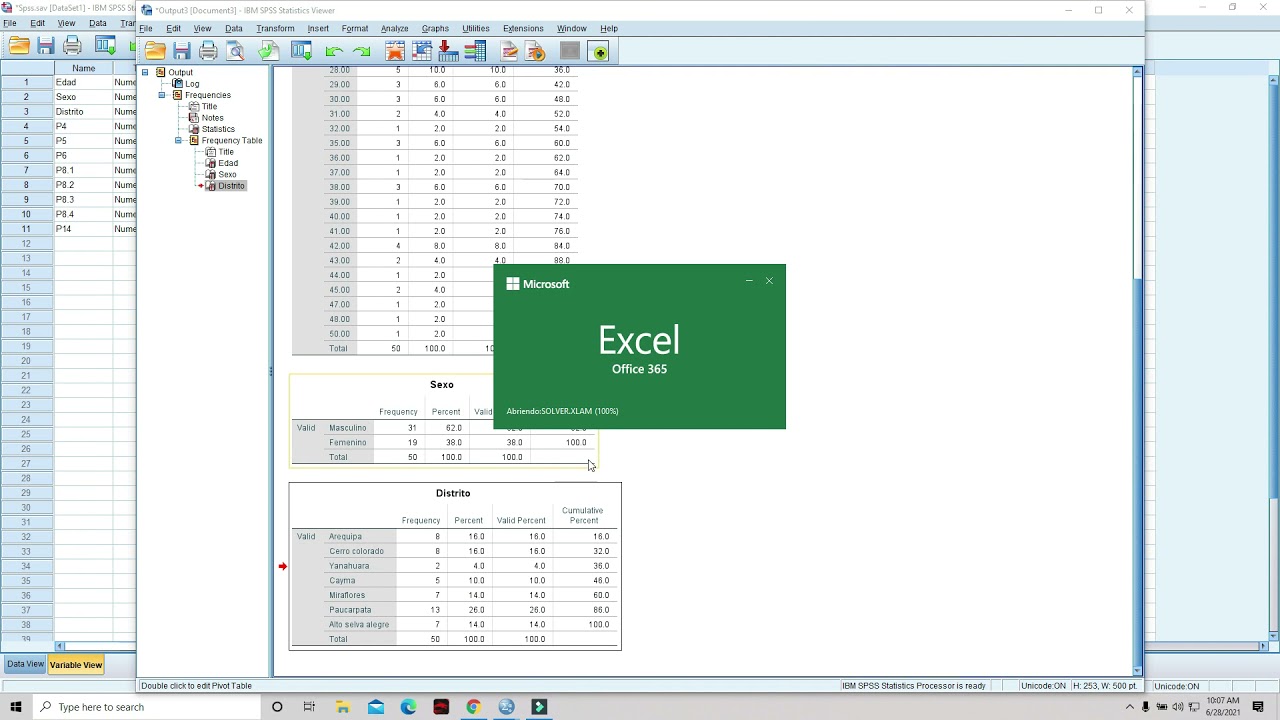Open Print Preview in Viewer toolbar
Image resolution: width=1280 pixels, height=720 pixels.
235,51
